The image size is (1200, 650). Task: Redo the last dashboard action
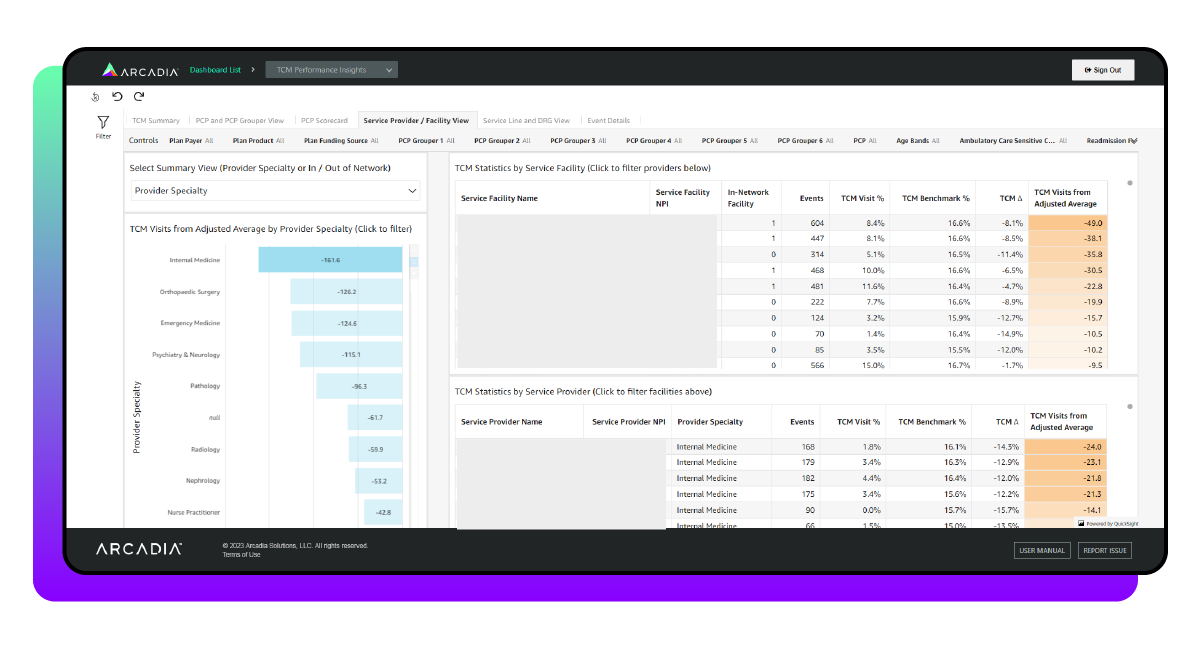pyautogui.click(x=139, y=96)
